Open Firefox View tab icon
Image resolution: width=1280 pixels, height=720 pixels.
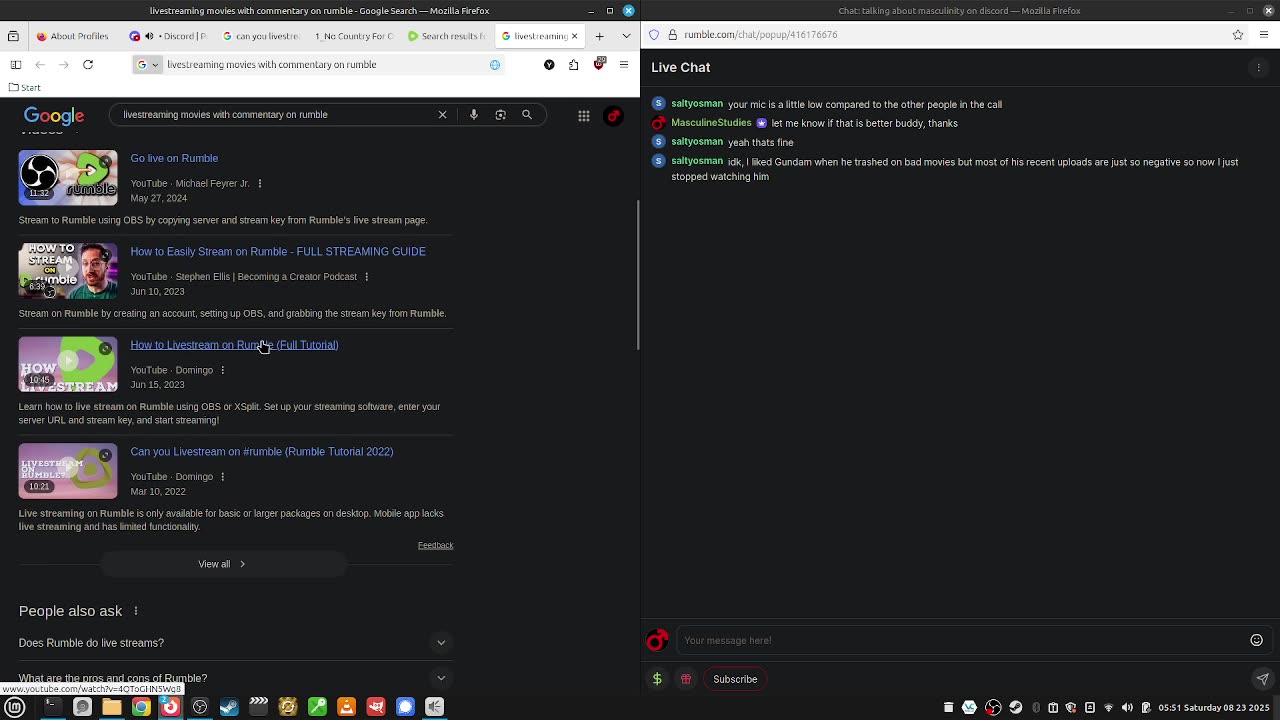[x=15, y=36]
